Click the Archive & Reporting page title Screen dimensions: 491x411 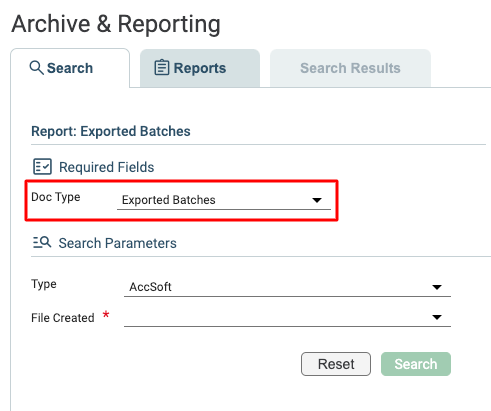(116, 24)
